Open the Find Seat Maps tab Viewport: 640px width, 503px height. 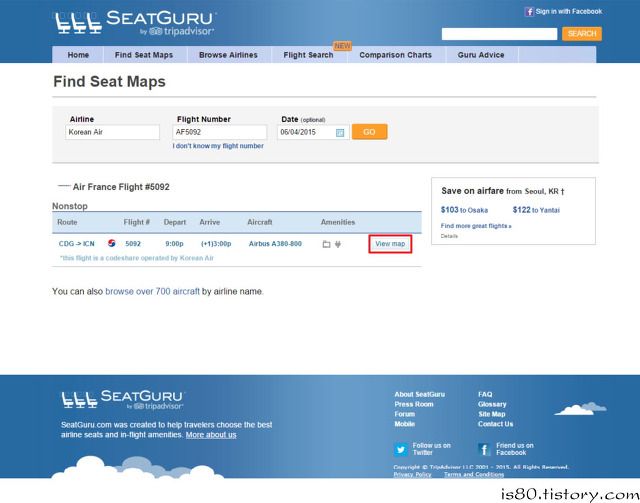click(144, 55)
